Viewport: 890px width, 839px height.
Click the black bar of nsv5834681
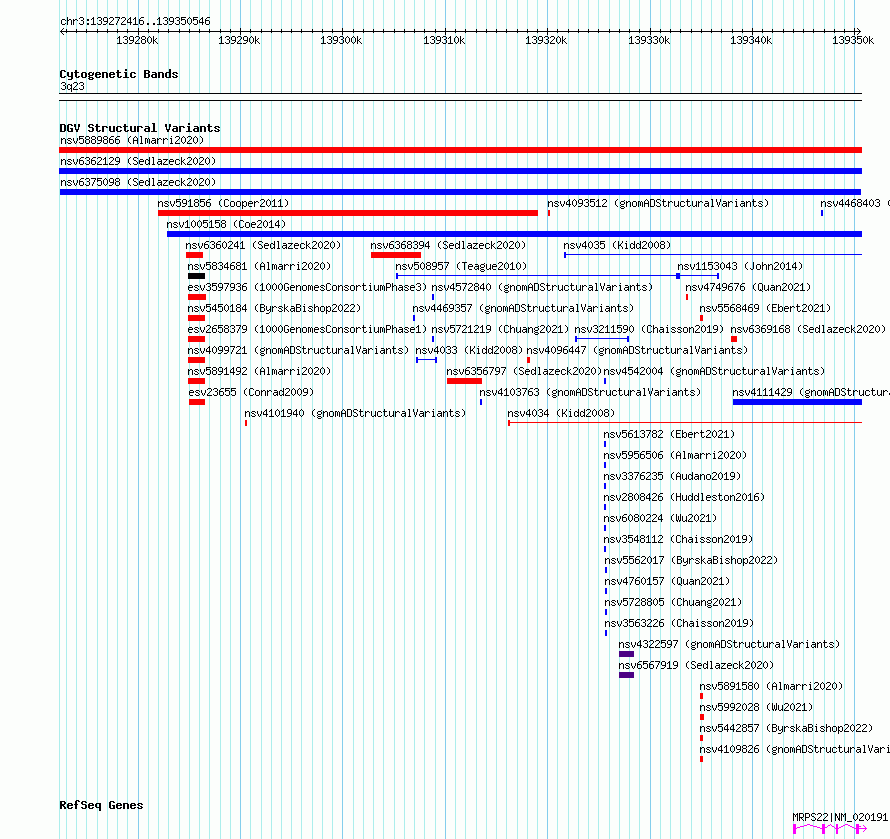196,276
